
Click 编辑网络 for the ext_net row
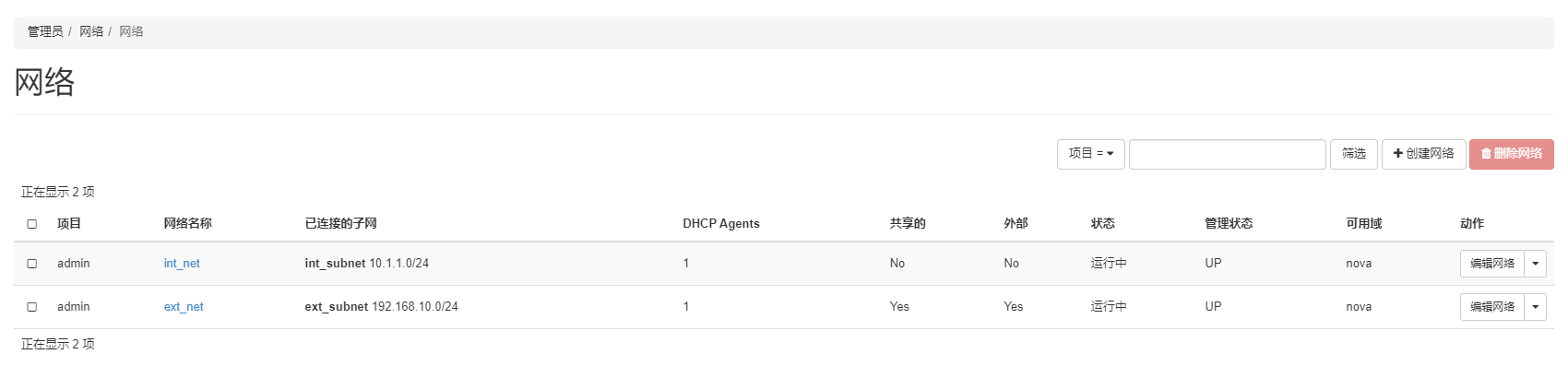(1491, 307)
